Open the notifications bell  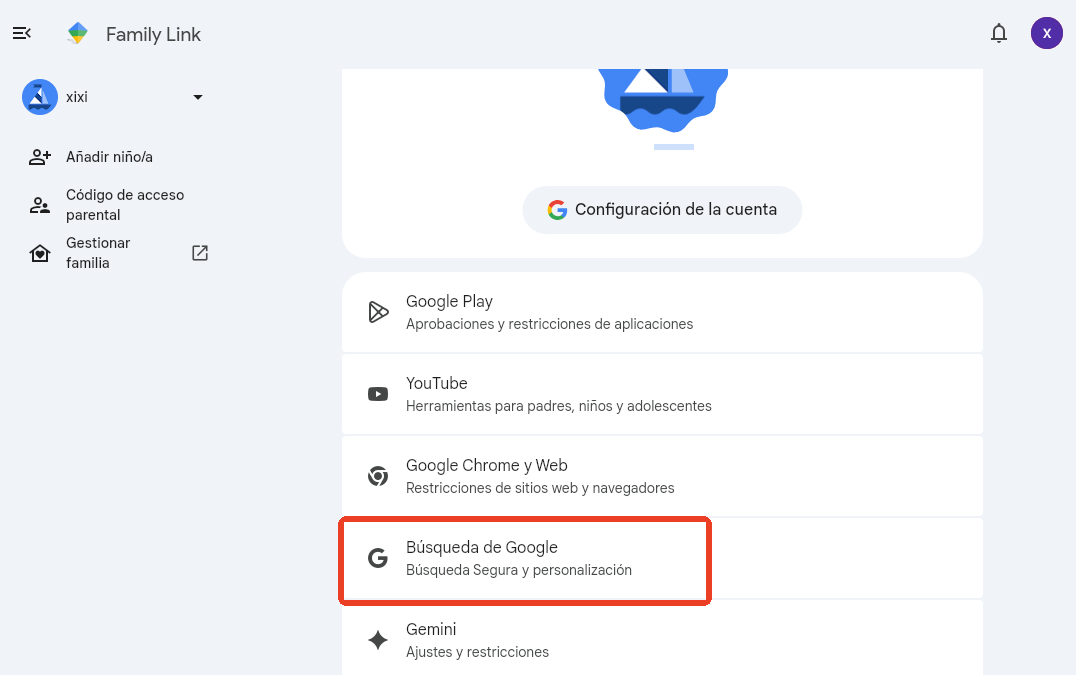998,33
